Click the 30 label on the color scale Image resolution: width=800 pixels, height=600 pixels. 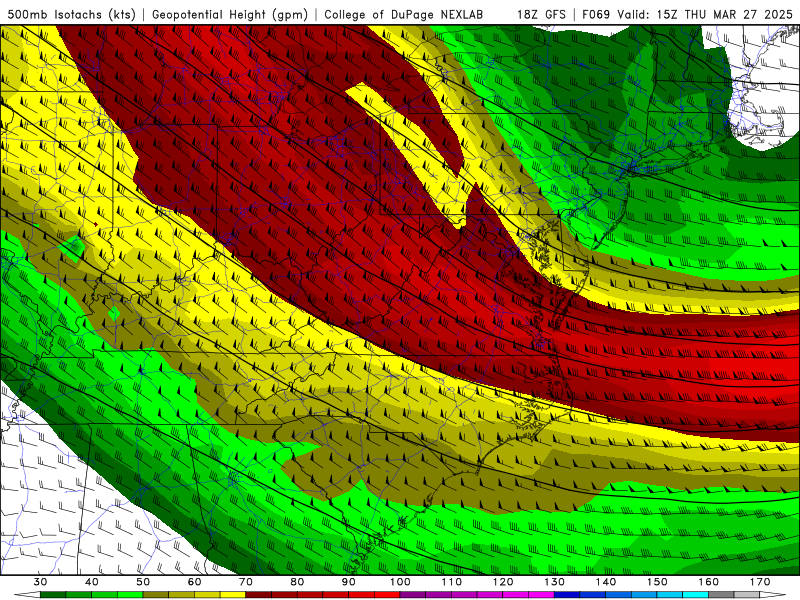click(x=40, y=582)
